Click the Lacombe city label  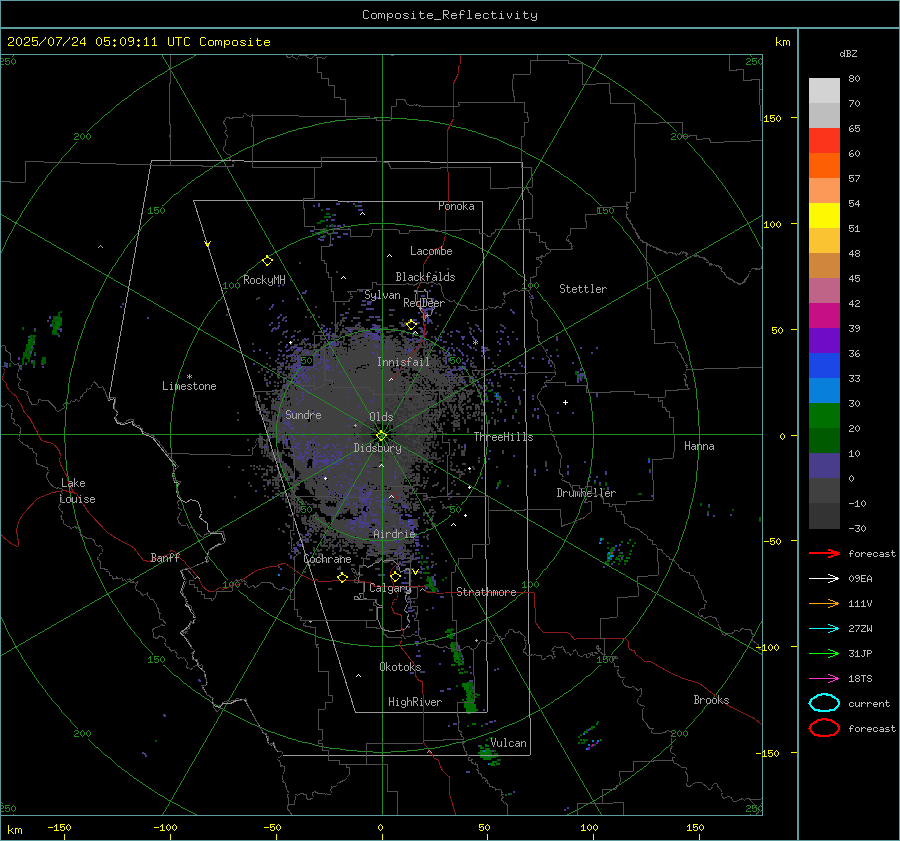coord(431,251)
